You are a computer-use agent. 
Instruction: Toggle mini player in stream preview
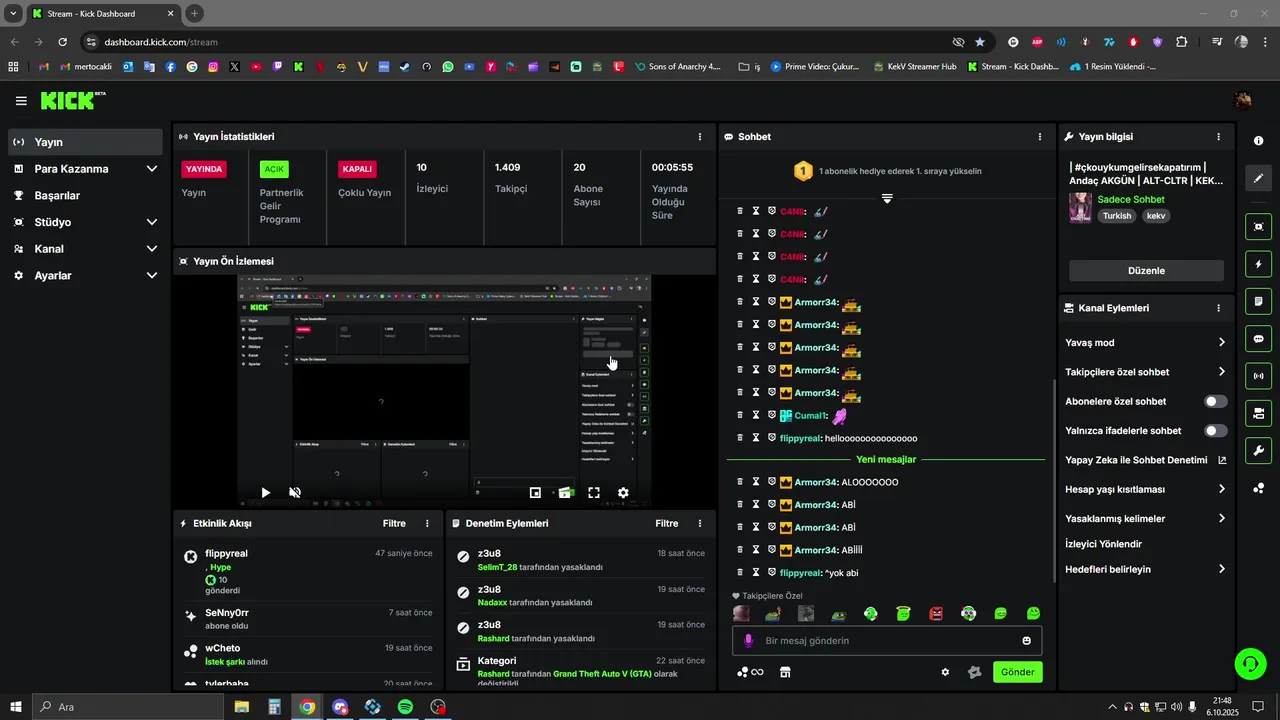[535, 492]
